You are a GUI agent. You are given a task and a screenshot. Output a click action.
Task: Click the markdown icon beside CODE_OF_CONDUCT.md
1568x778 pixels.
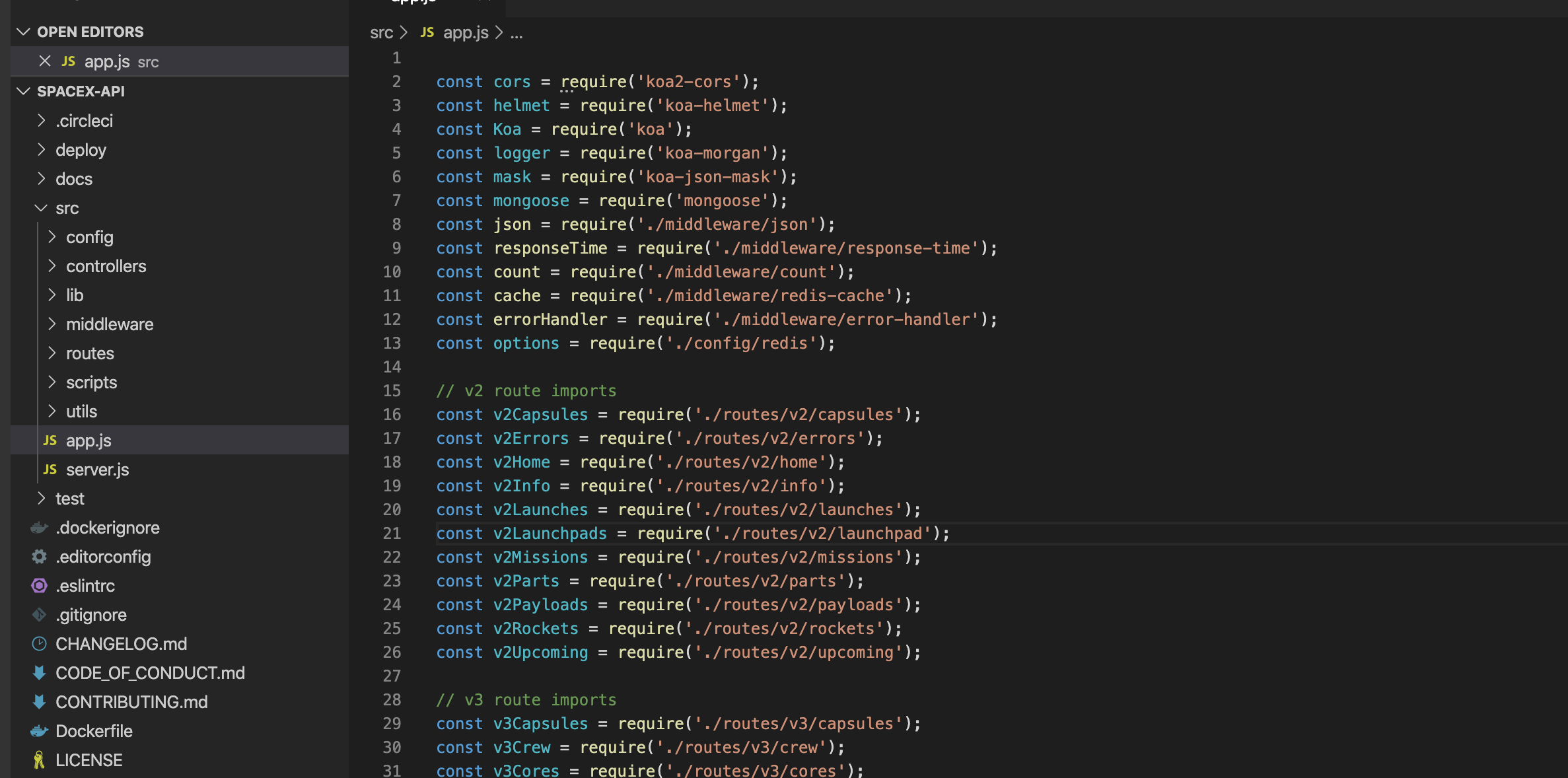40,673
